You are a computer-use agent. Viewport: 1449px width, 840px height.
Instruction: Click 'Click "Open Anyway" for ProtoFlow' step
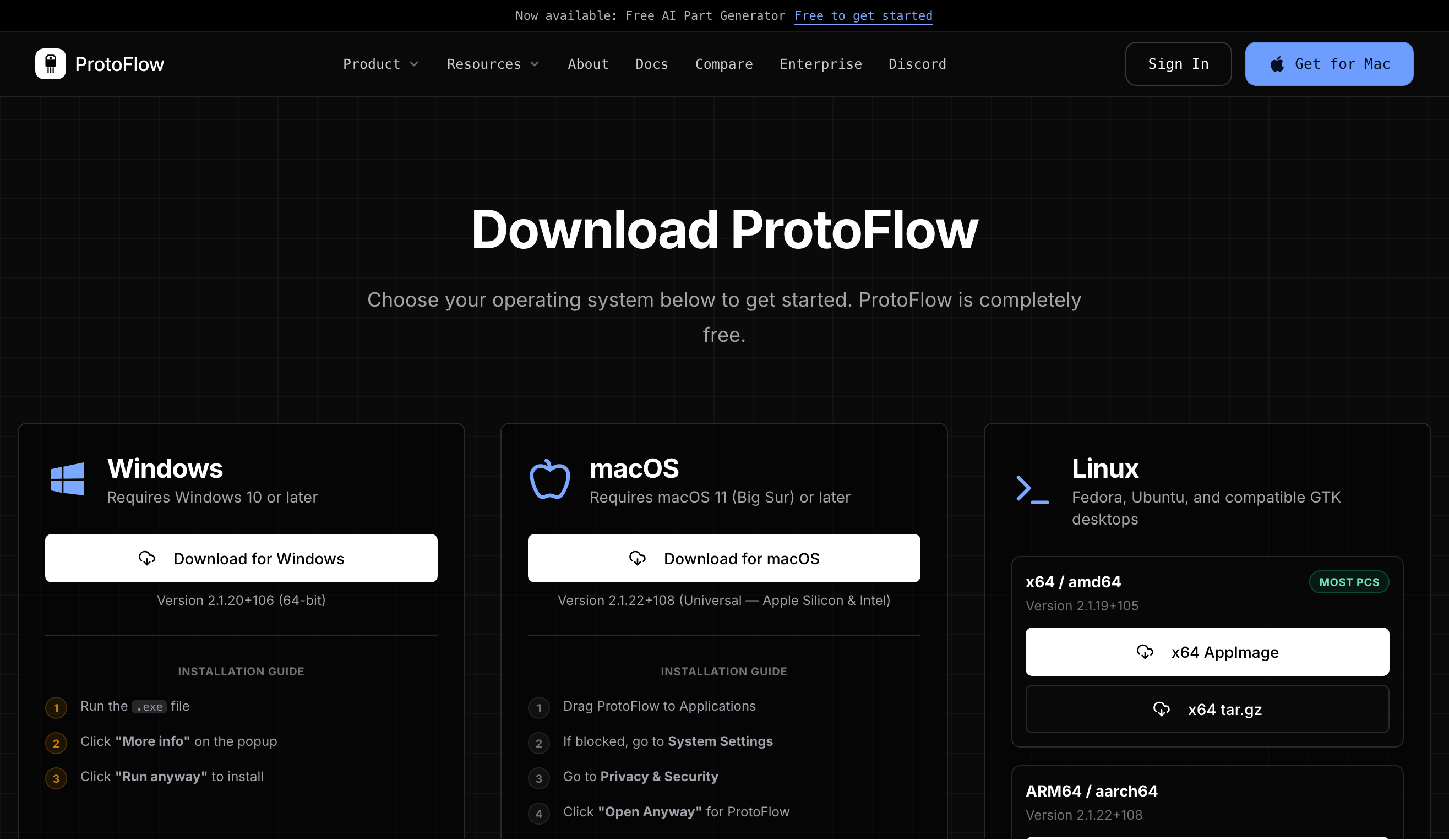click(x=676, y=812)
